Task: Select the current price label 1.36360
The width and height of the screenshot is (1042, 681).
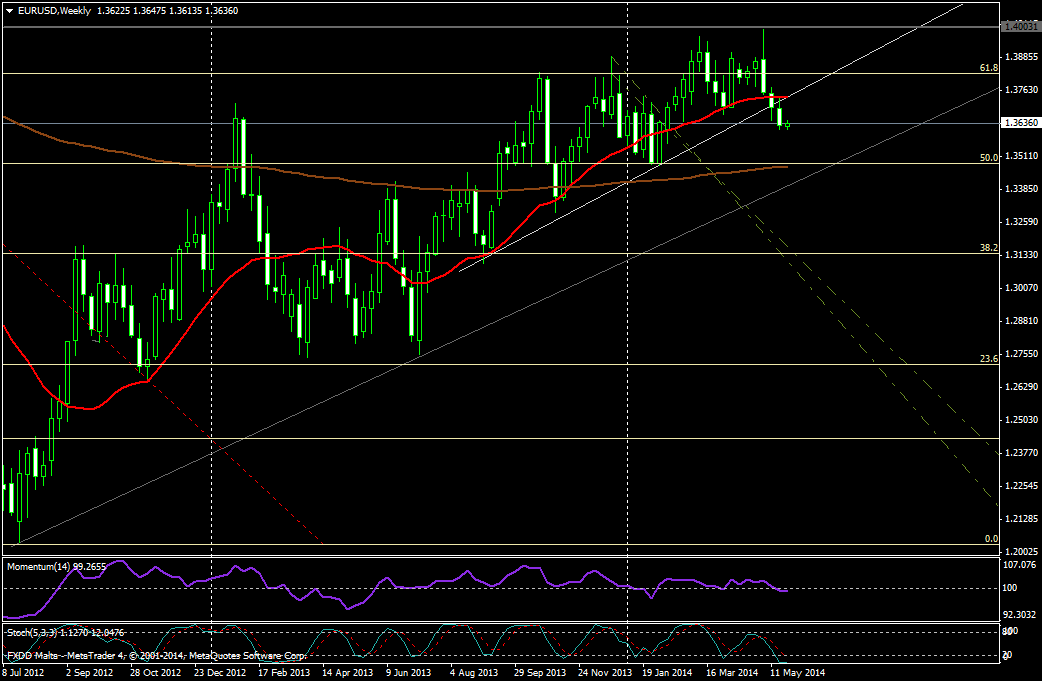Action: tap(1020, 123)
